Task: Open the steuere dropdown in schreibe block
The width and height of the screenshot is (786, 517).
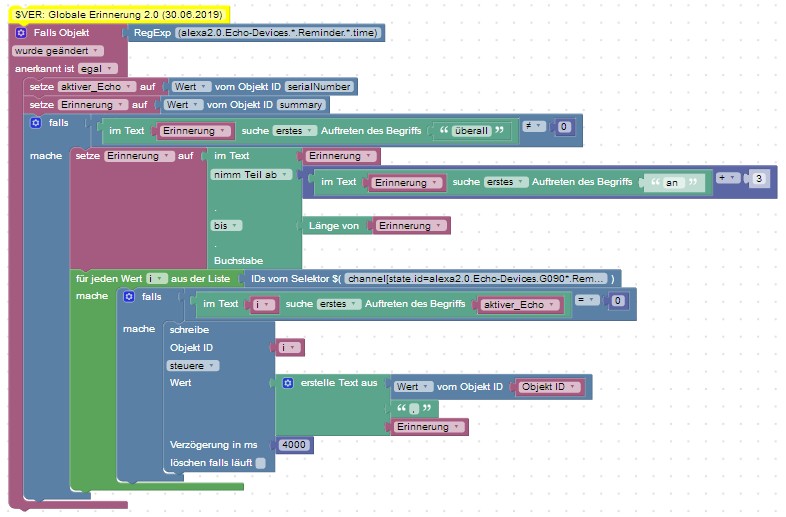Action: coord(193,365)
